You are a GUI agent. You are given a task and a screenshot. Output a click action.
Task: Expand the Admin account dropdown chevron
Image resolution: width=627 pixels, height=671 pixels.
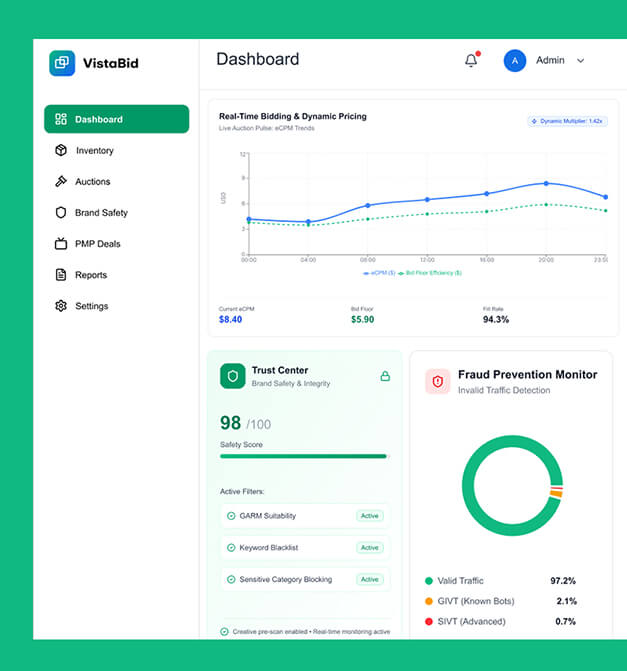[x=581, y=61]
